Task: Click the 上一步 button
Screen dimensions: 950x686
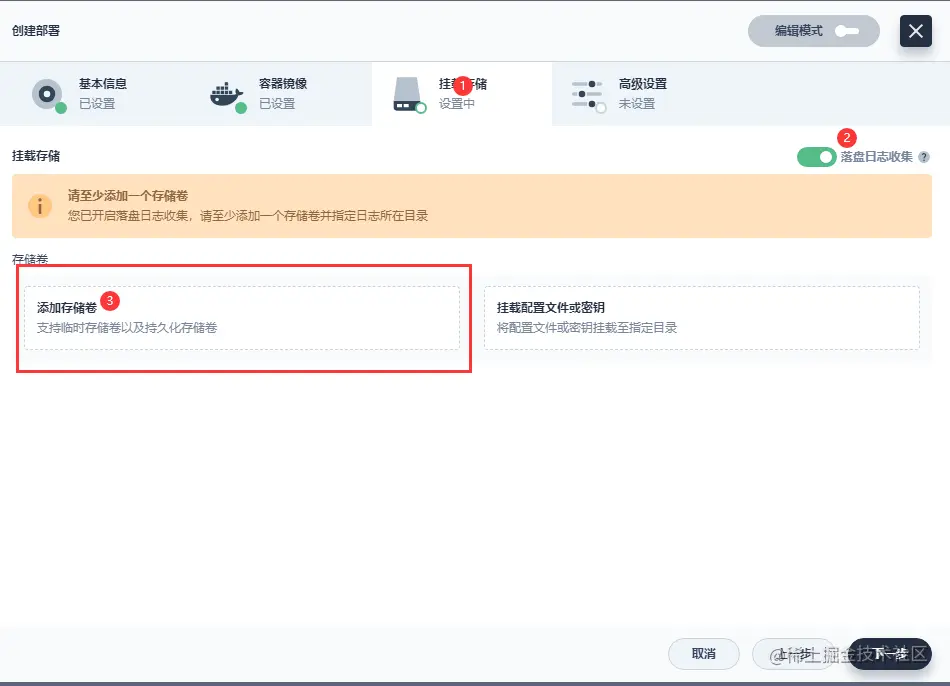Action: 794,654
